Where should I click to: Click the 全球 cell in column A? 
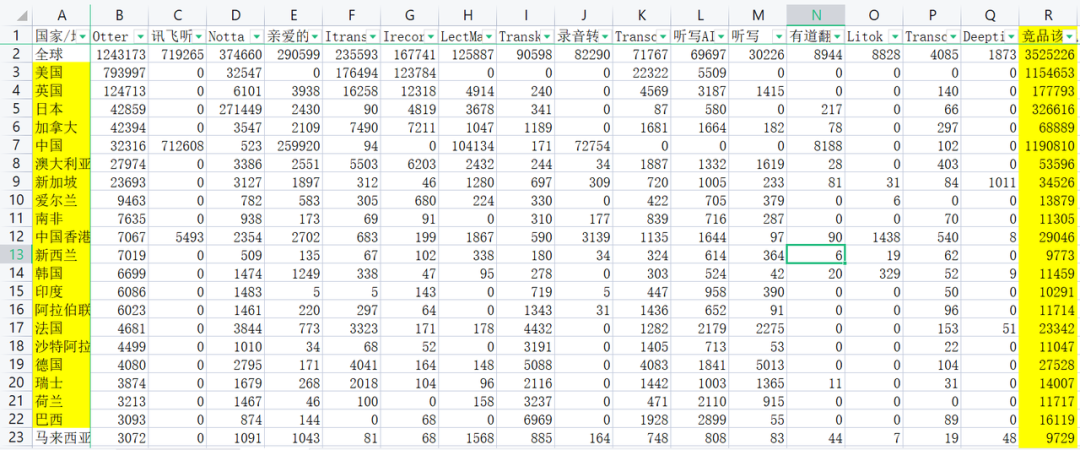61,54
